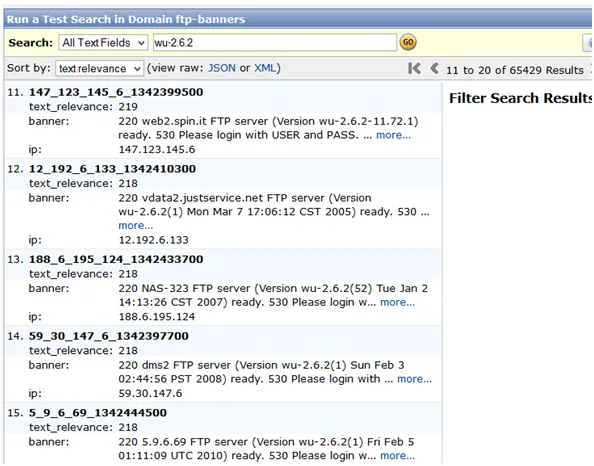Click the Filter Search Results heading
The image size is (594, 466).
pyautogui.click(x=521, y=98)
